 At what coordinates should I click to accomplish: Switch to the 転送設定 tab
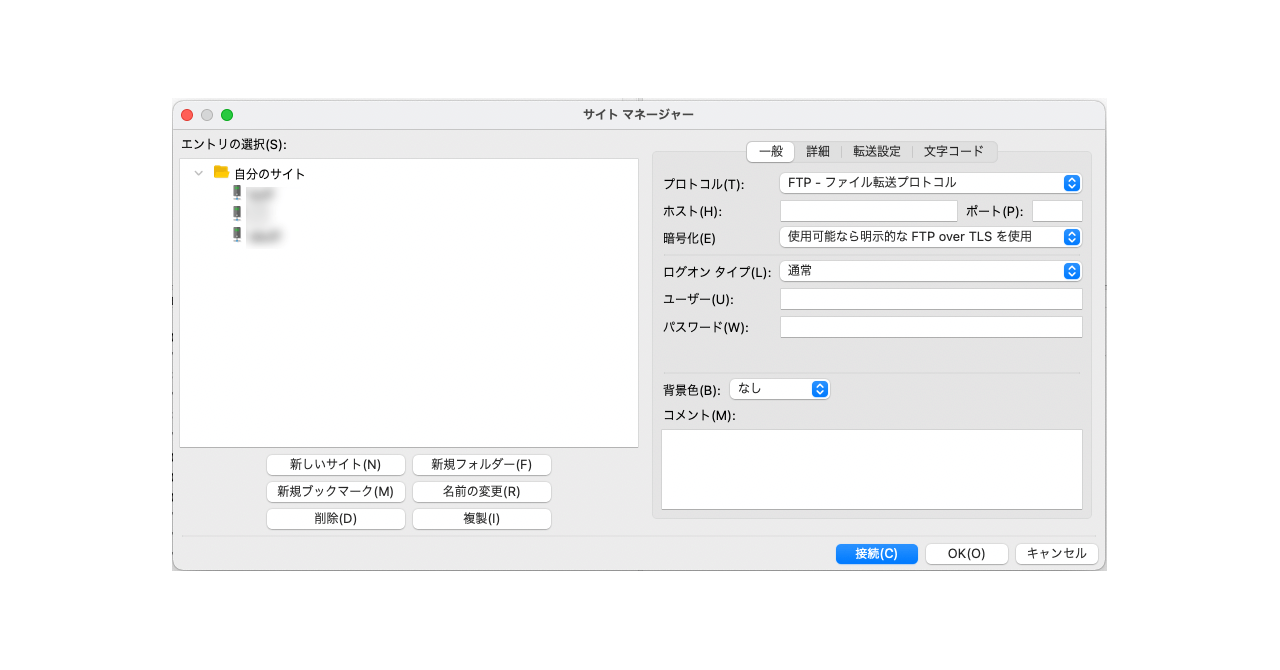point(876,152)
